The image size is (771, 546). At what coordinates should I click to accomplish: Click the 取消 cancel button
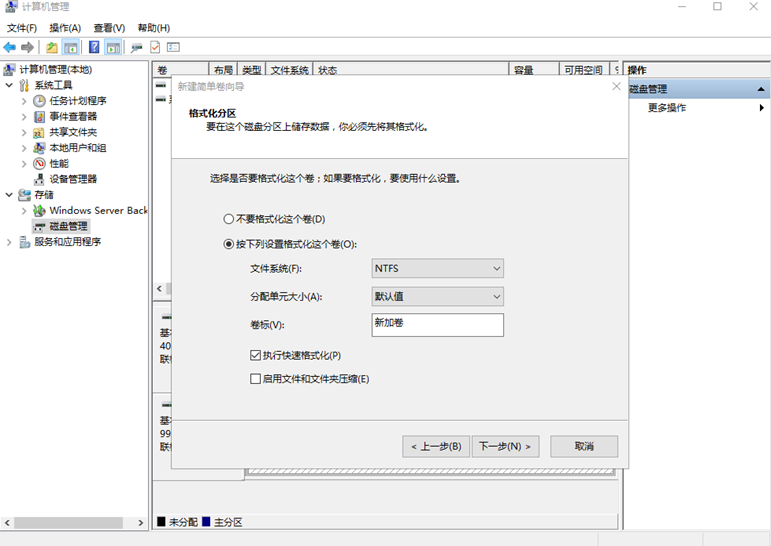point(584,447)
